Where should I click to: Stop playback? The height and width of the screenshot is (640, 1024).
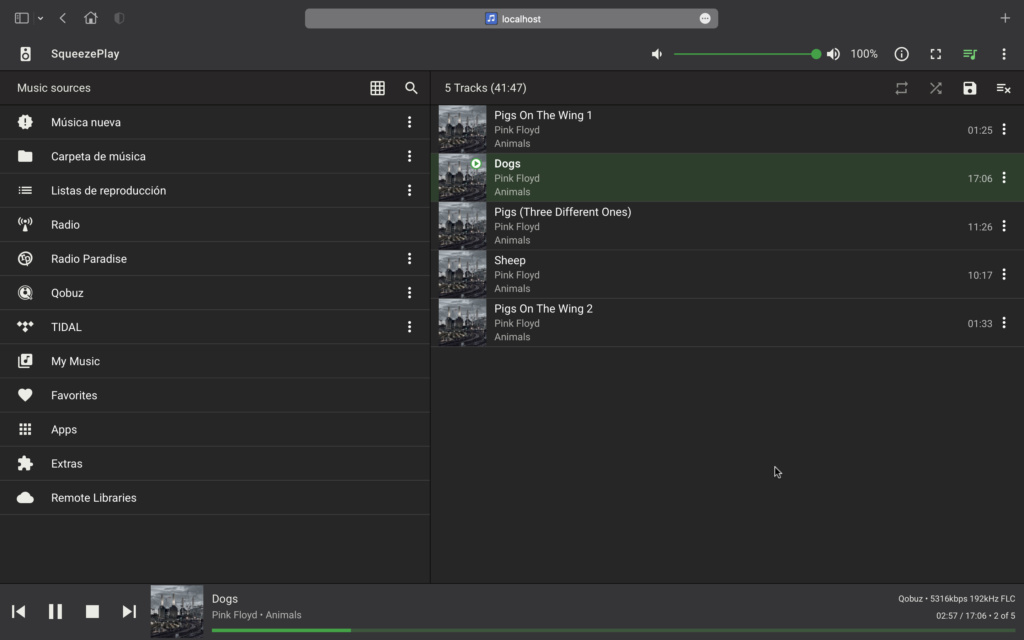coord(92,611)
